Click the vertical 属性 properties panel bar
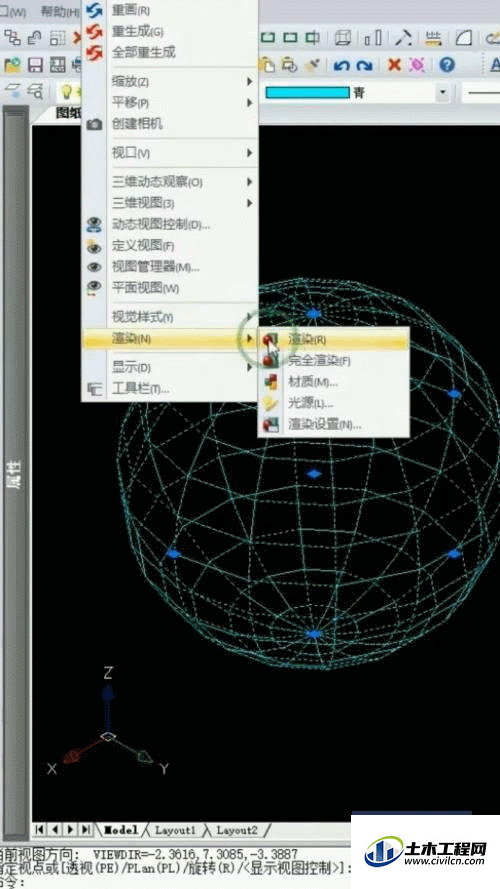 coord(16,472)
